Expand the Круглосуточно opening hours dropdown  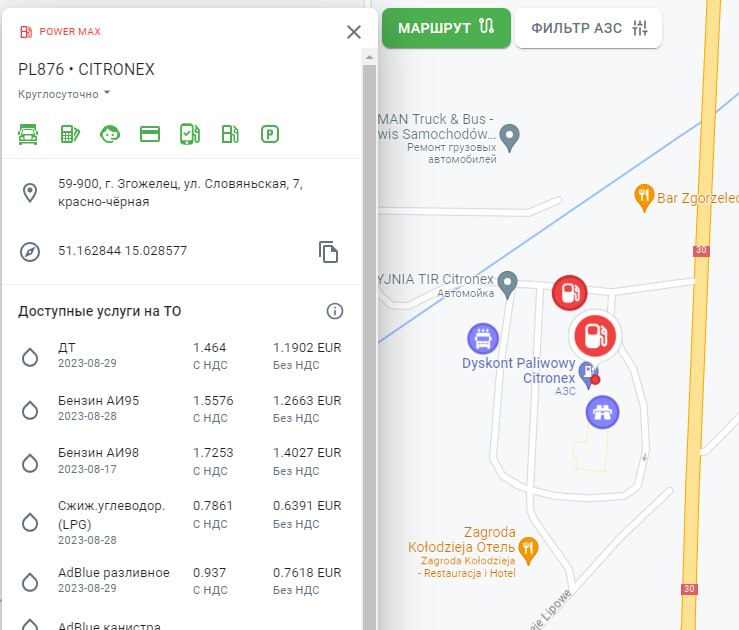tap(64, 94)
